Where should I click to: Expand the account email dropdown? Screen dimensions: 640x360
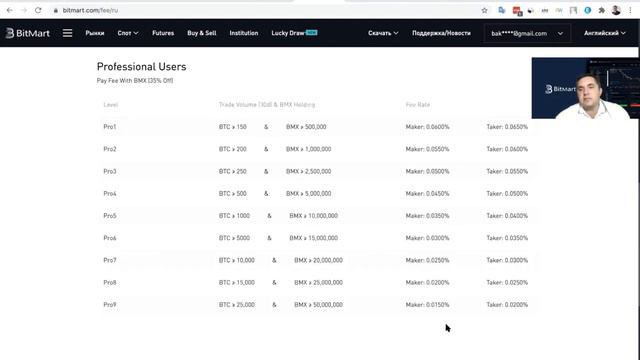point(527,33)
